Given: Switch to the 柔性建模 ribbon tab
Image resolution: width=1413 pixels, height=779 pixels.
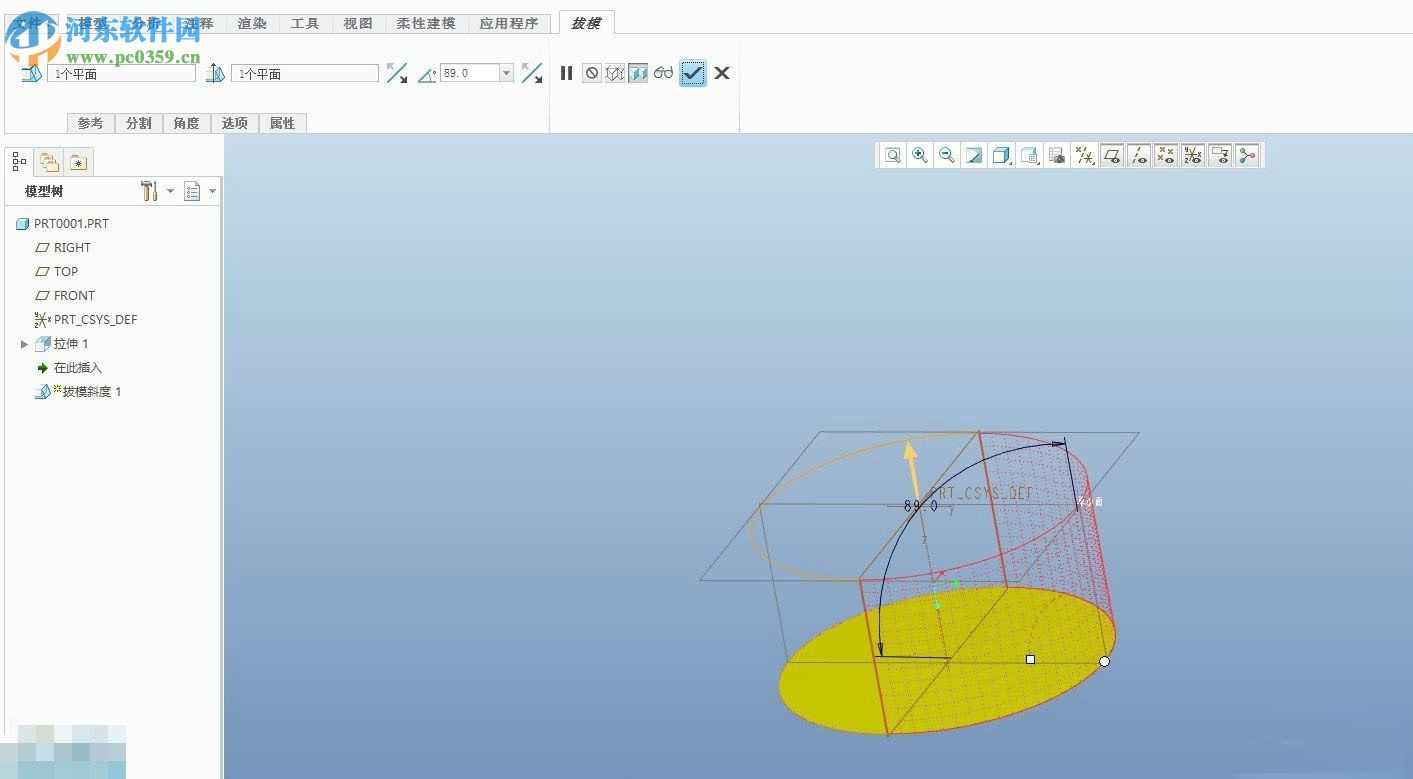Looking at the screenshot, I should [x=426, y=23].
